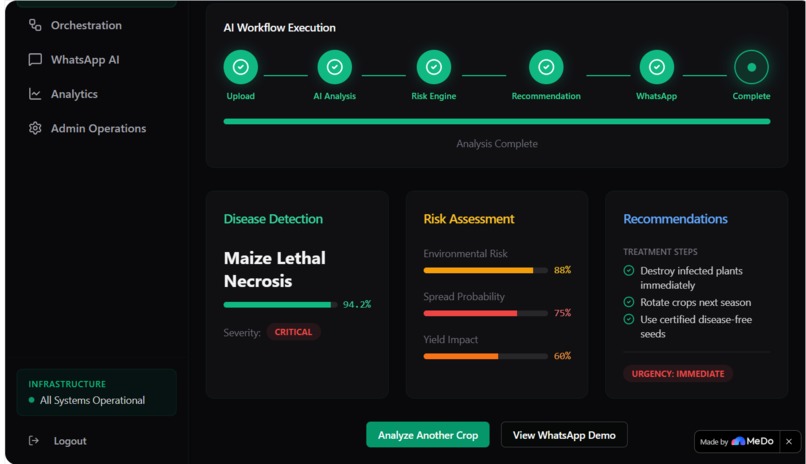Screen dimensions: 806x464
Task: Click the Recommendation step circle icon
Action: tap(546, 67)
